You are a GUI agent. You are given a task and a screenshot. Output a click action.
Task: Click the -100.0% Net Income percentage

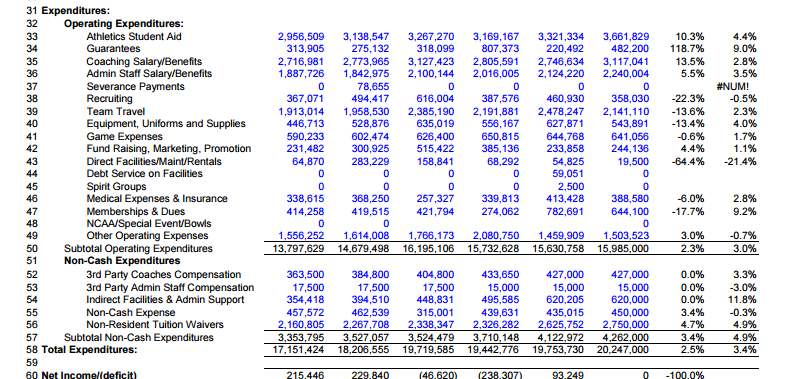[685, 374]
